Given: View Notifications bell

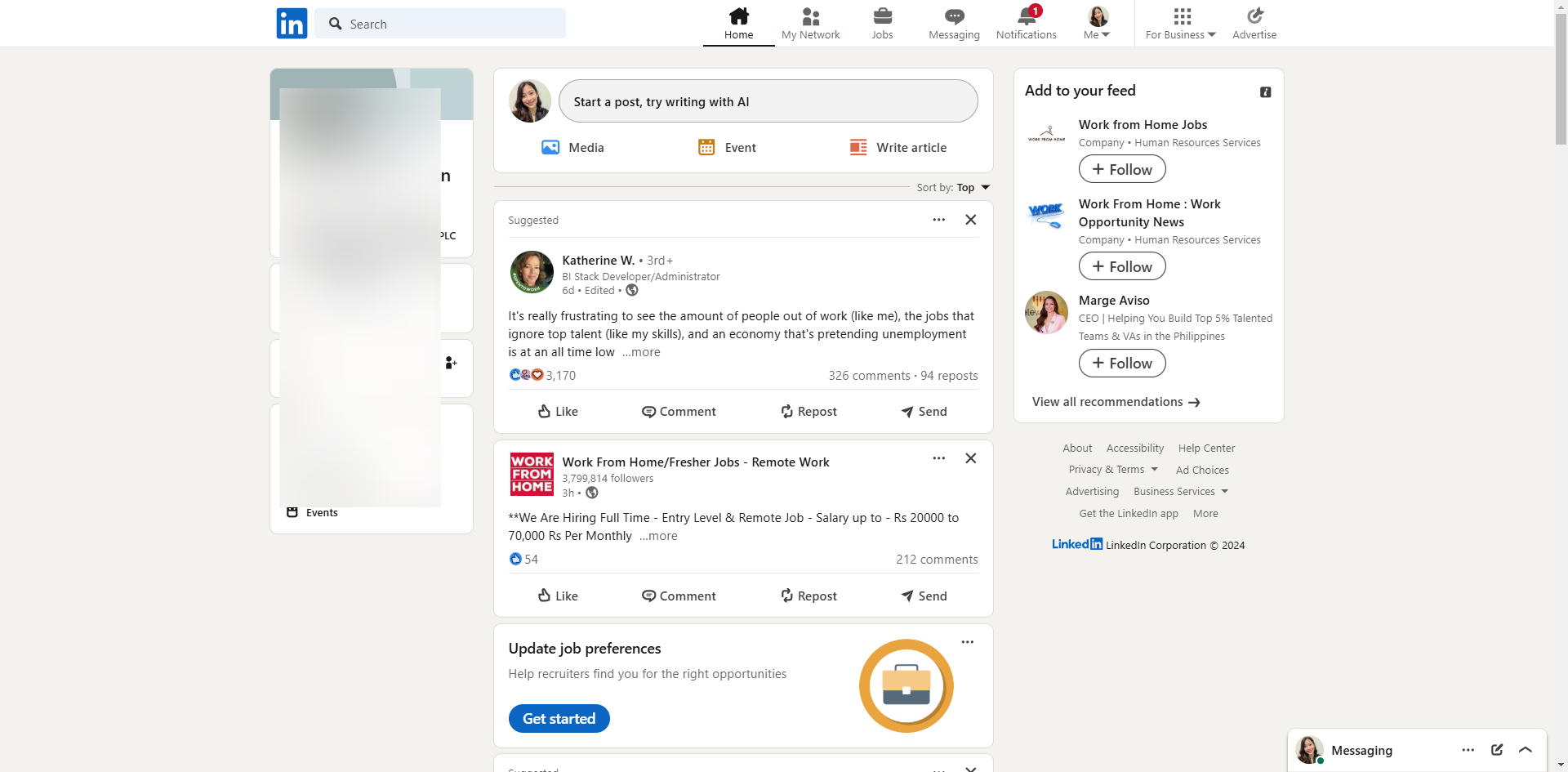Looking at the screenshot, I should (1027, 24).
